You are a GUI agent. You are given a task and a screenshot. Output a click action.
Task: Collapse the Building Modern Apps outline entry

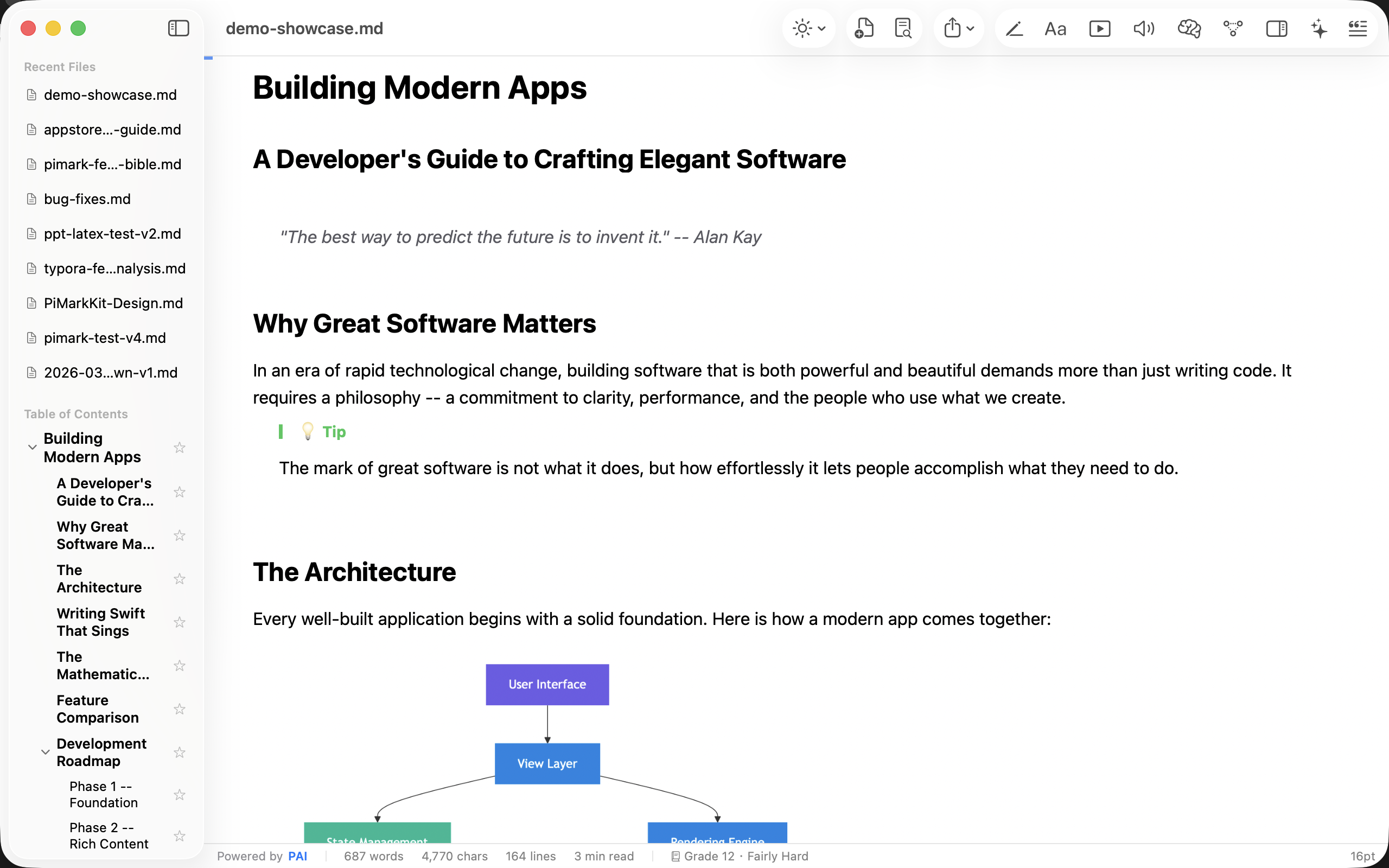pos(32,446)
